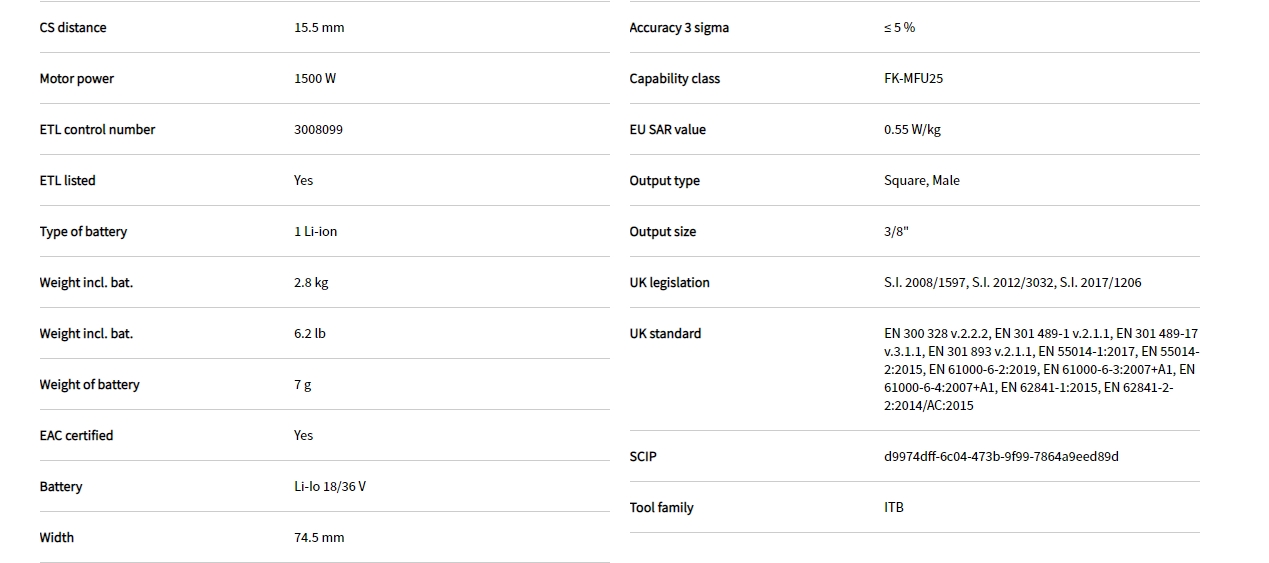
Task: Click the CS distance label
Action: point(73,28)
